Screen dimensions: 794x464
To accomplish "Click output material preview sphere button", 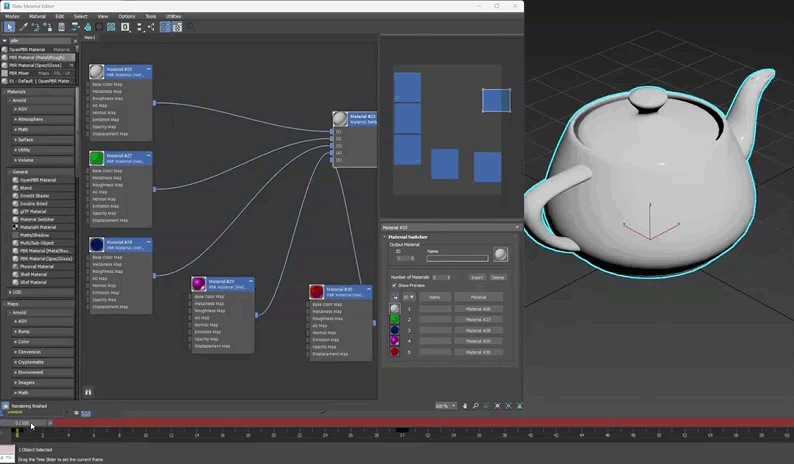I will 500,254.
